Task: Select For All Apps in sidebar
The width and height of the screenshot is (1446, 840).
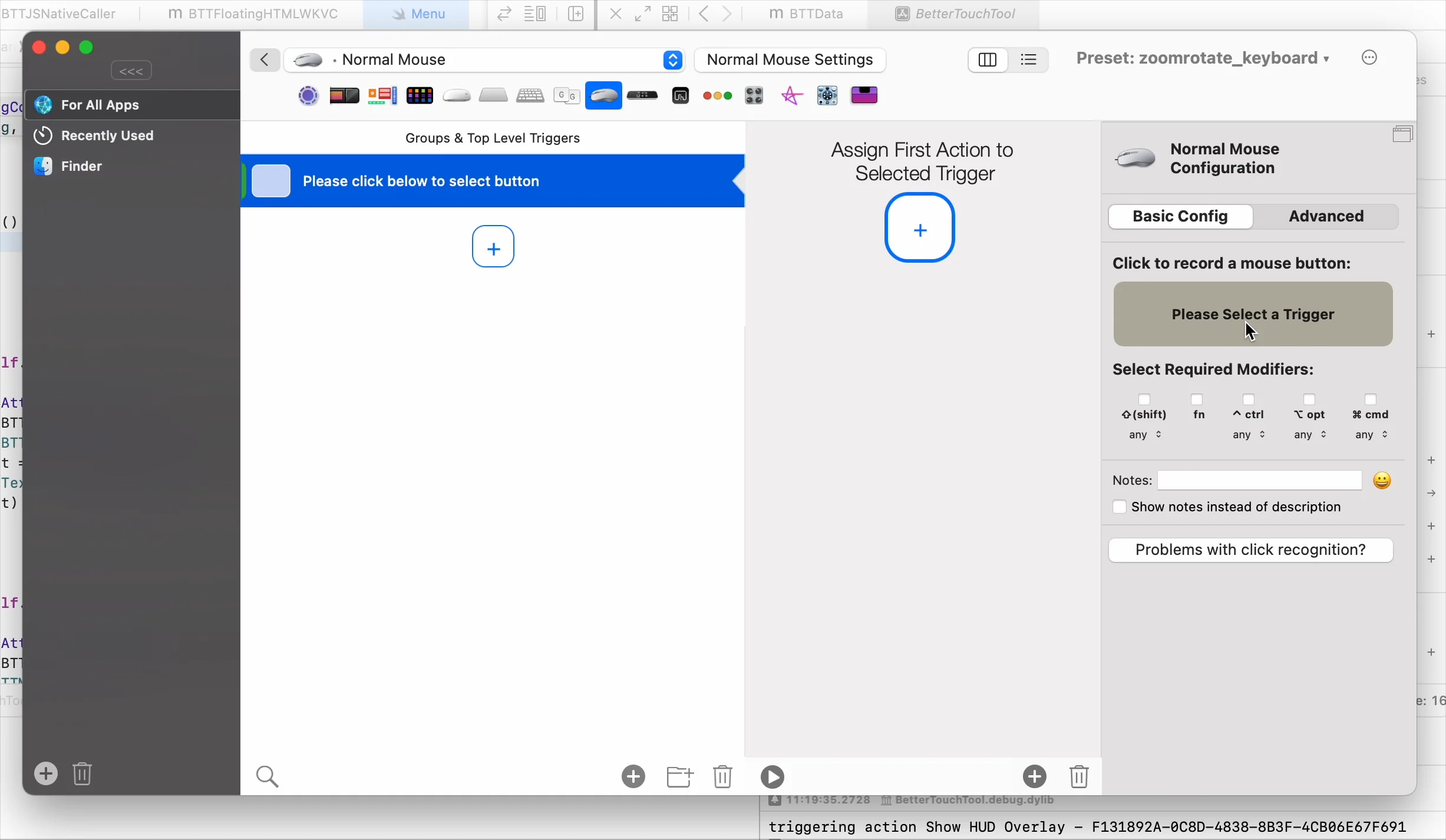Action: coord(132,105)
